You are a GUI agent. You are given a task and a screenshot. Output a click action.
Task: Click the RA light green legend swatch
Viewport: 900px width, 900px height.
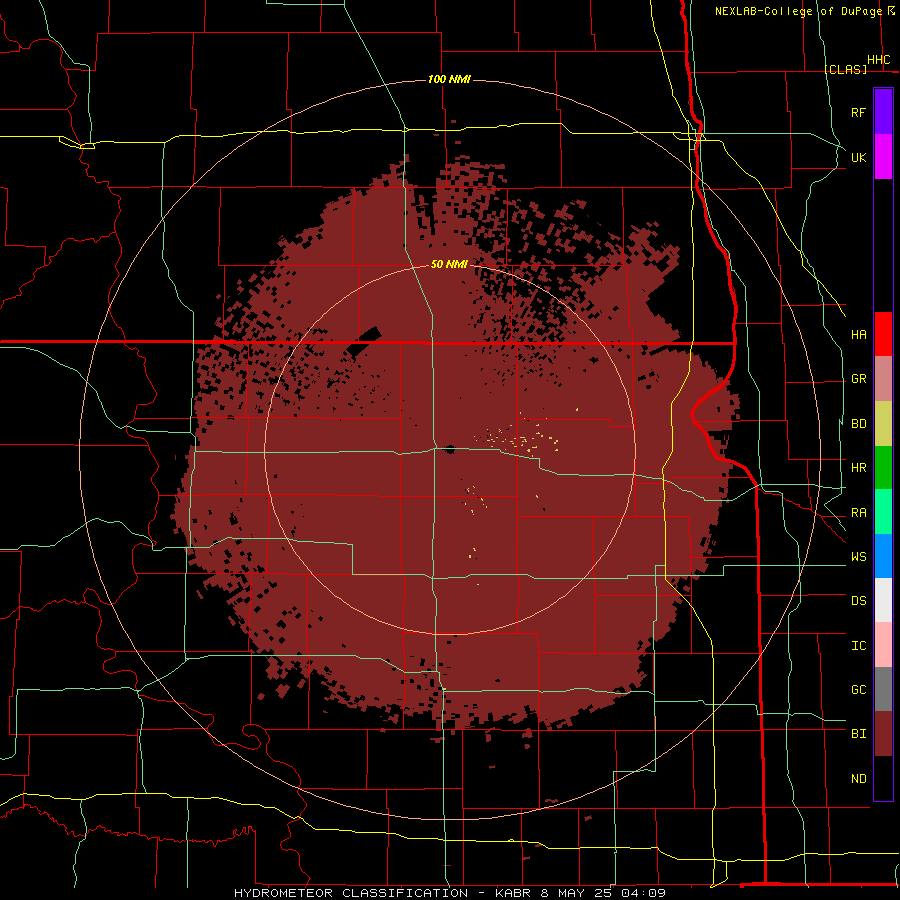click(x=883, y=512)
